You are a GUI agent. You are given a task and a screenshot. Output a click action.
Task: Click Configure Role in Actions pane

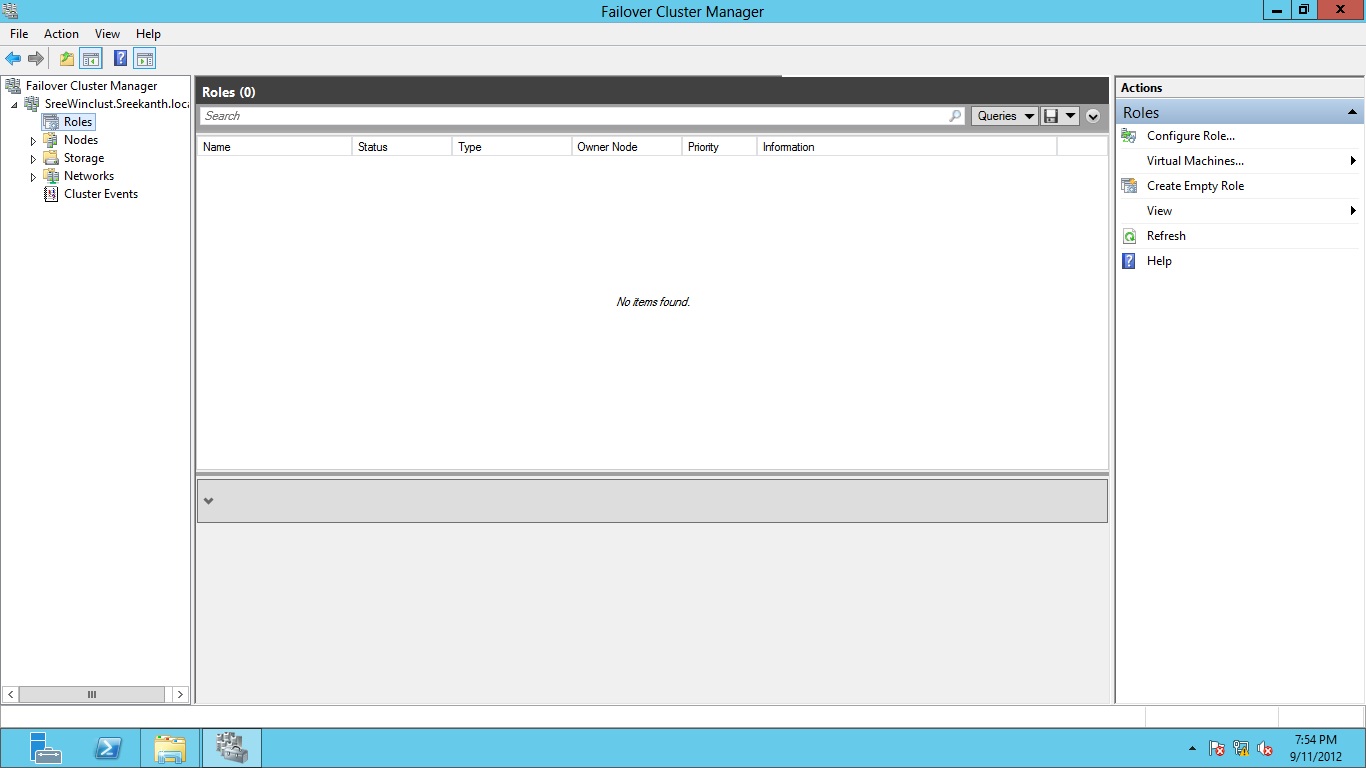click(1190, 136)
